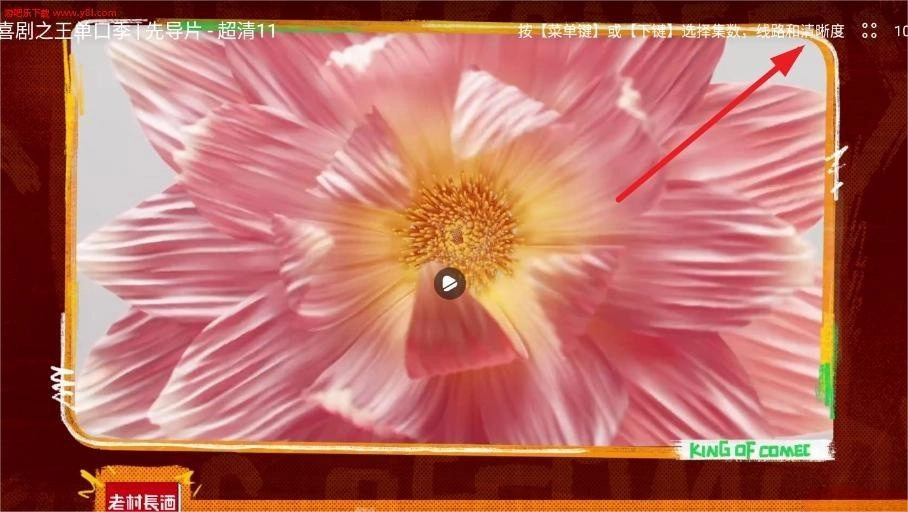Screen dimensions: 908x512
Task: Click the 老村長酒 sponsor badge
Action: (142, 499)
